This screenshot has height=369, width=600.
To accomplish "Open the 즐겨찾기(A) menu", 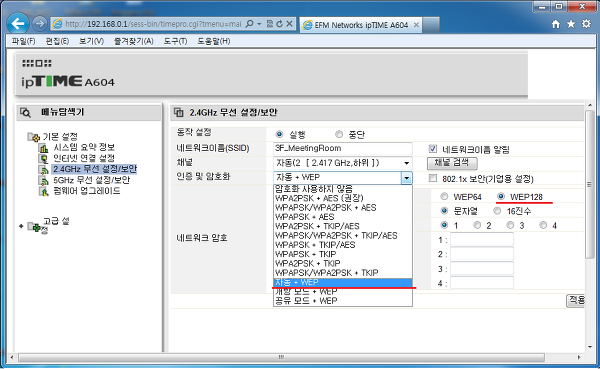I will click(x=134, y=41).
